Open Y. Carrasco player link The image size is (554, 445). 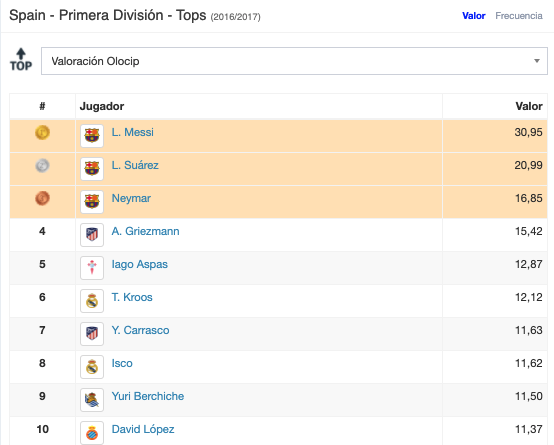(x=140, y=330)
